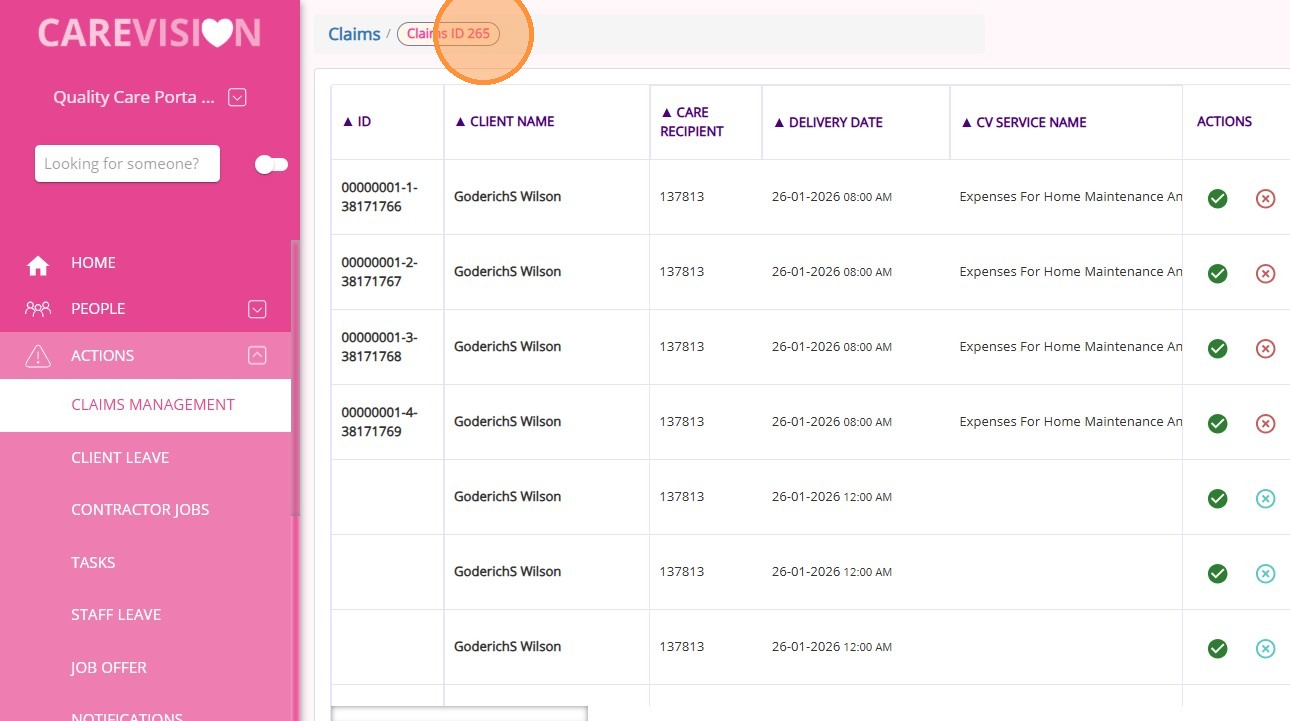Viewport: 1290px width, 721px height.
Task: Open Contractor Jobs
Action: 140,510
